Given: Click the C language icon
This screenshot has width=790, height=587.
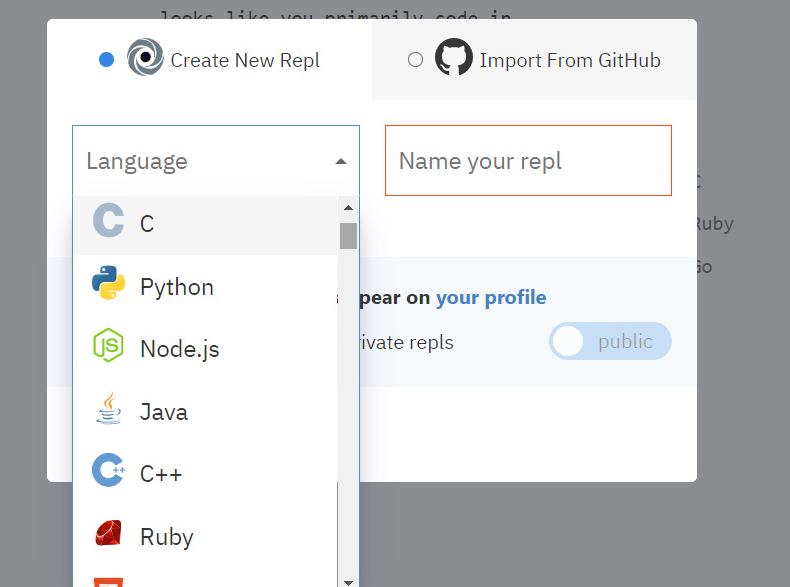Looking at the screenshot, I should [108, 220].
